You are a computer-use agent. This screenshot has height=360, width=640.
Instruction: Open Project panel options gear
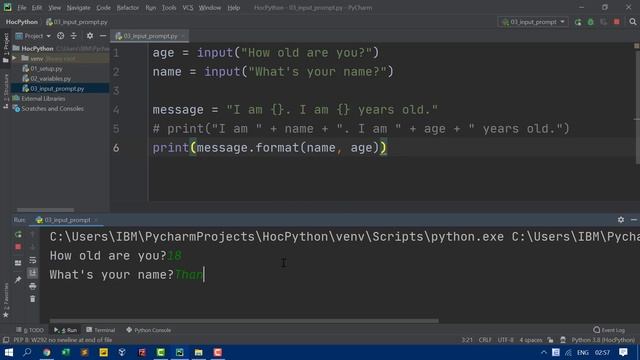pyautogui.click(x=90, y=36)
